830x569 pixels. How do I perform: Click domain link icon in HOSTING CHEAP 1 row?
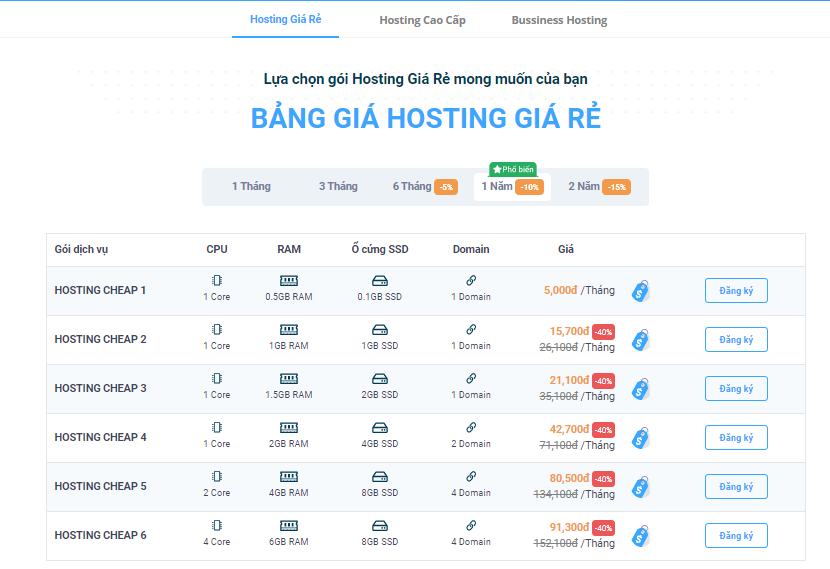point(471,280)
